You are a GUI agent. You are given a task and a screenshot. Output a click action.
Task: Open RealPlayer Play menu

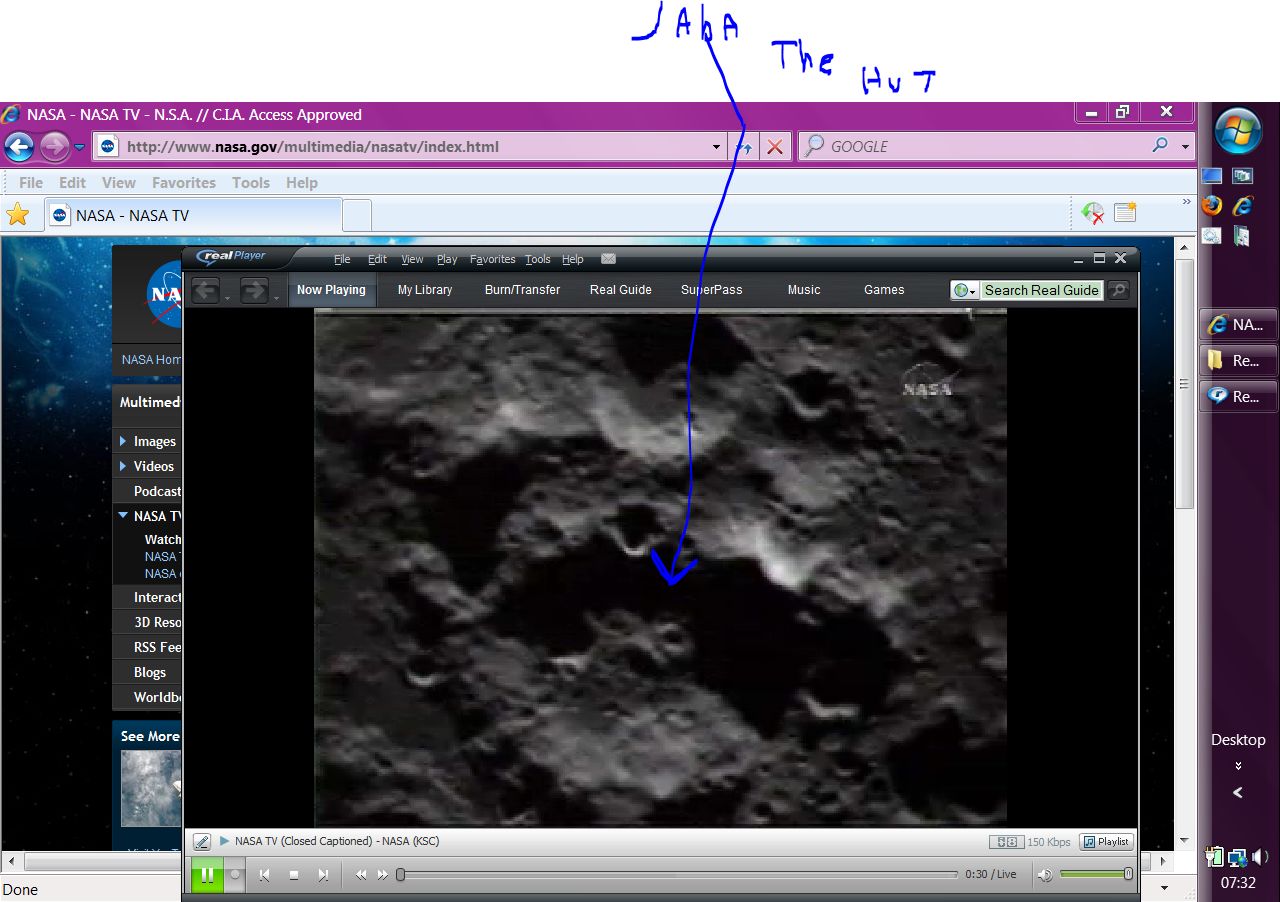447,259
